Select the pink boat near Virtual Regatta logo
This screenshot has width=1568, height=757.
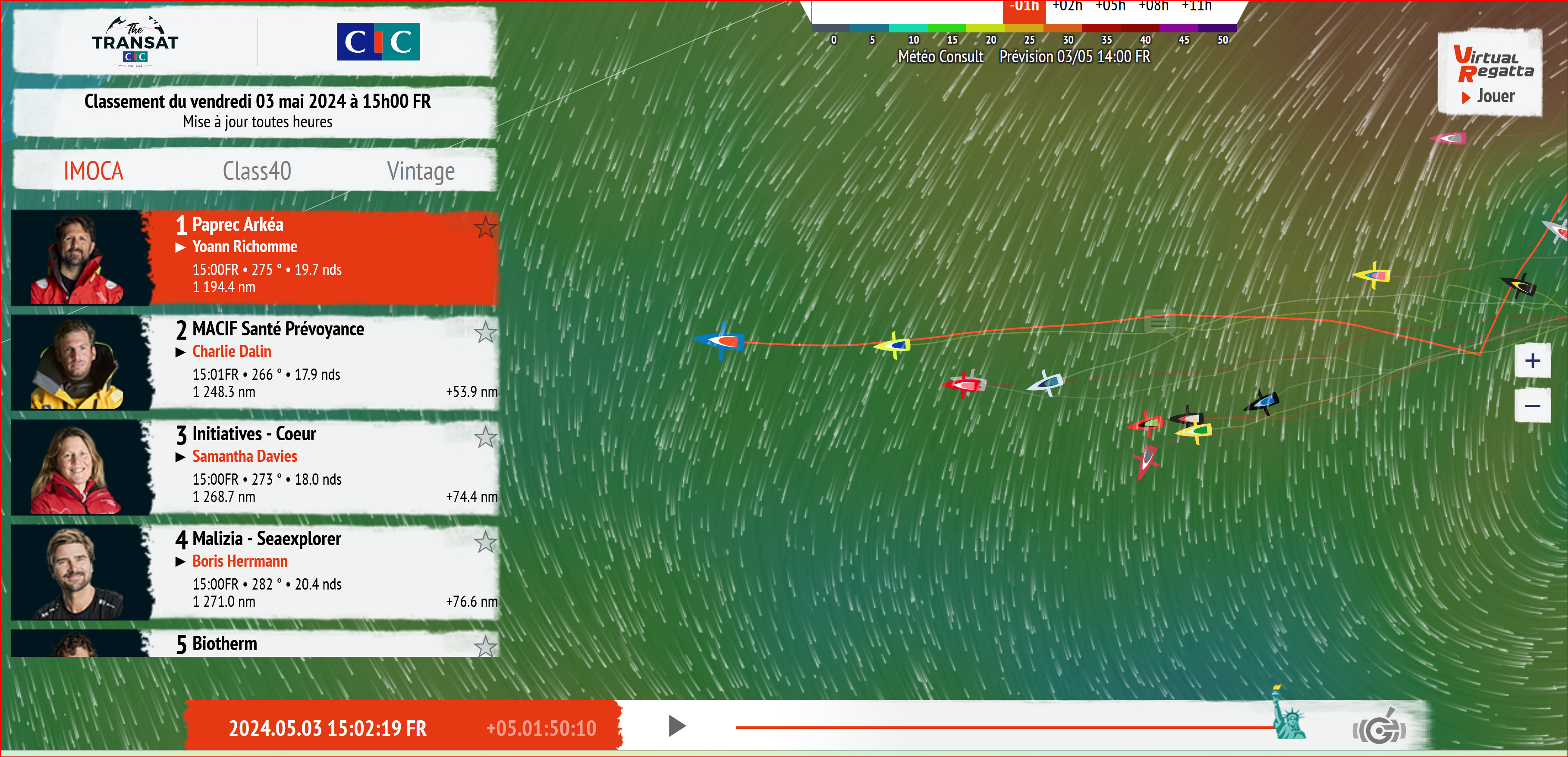pos(1449,139)
